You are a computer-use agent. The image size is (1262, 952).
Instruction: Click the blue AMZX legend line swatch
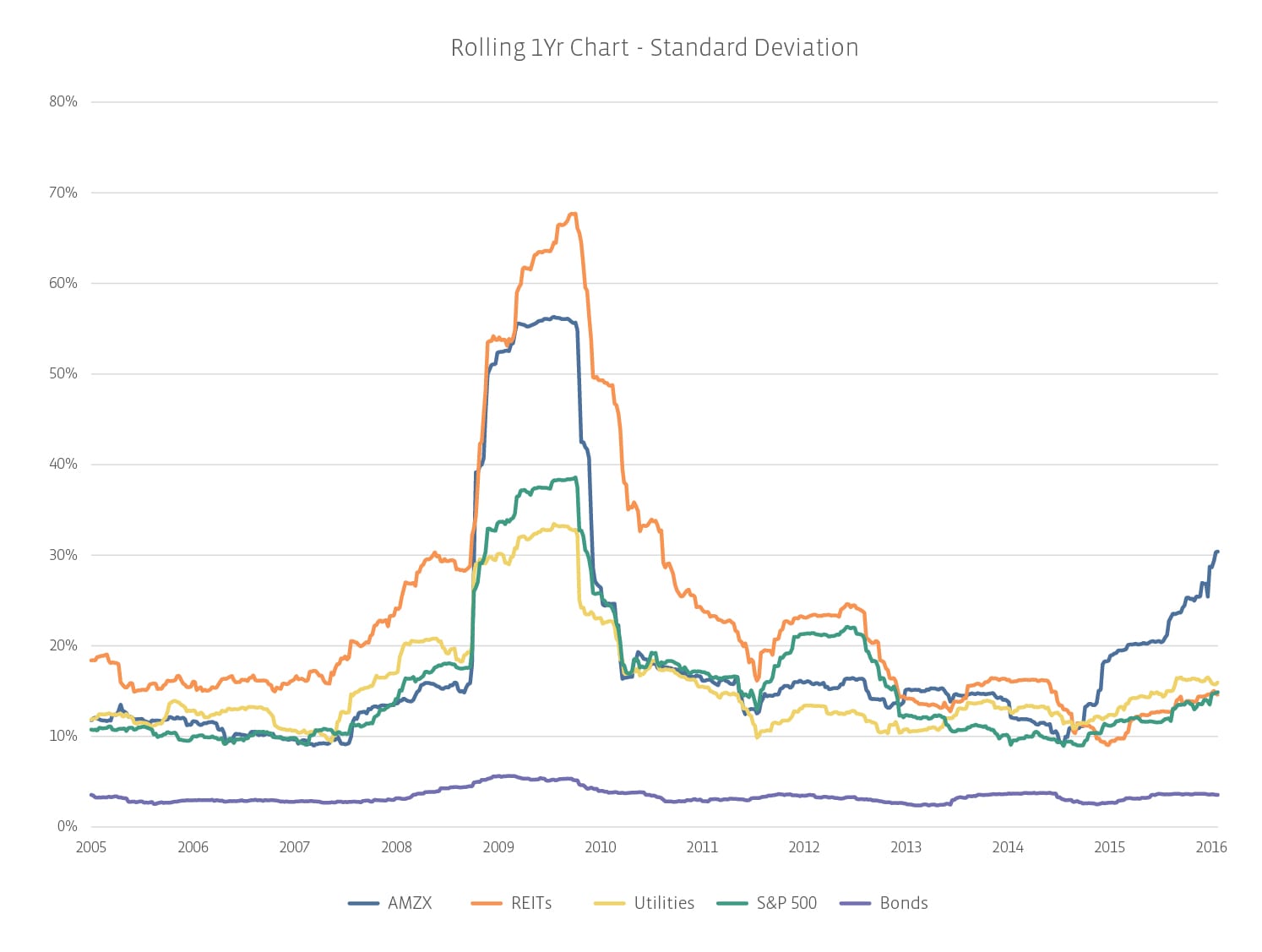click(363, 904)
